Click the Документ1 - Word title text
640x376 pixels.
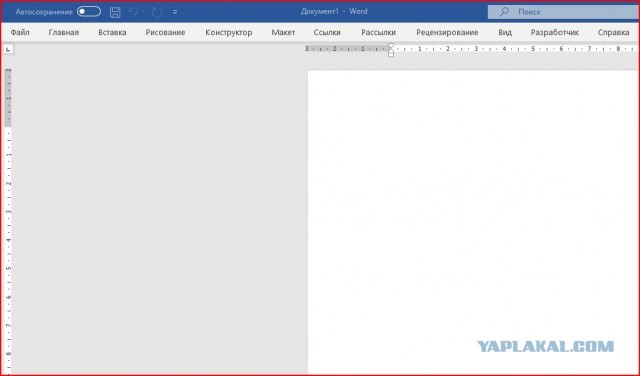[x=334, y=11]
